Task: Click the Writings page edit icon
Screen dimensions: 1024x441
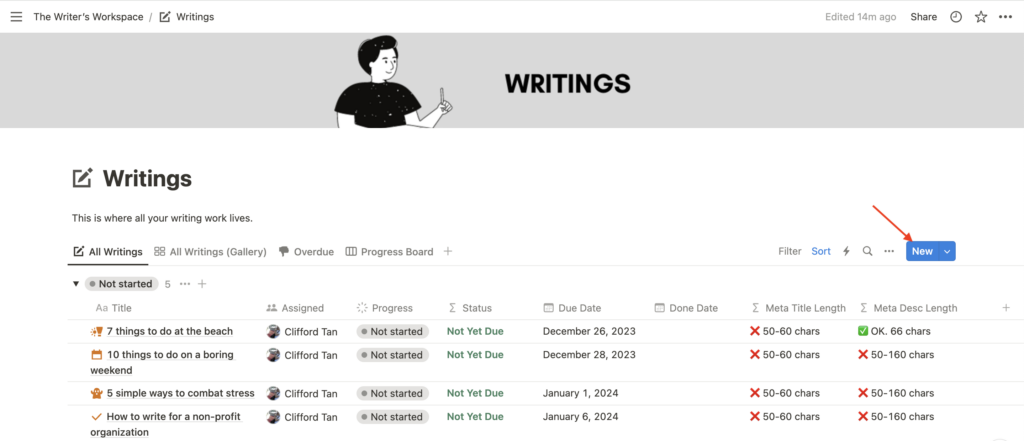Action: coord(83,179)
